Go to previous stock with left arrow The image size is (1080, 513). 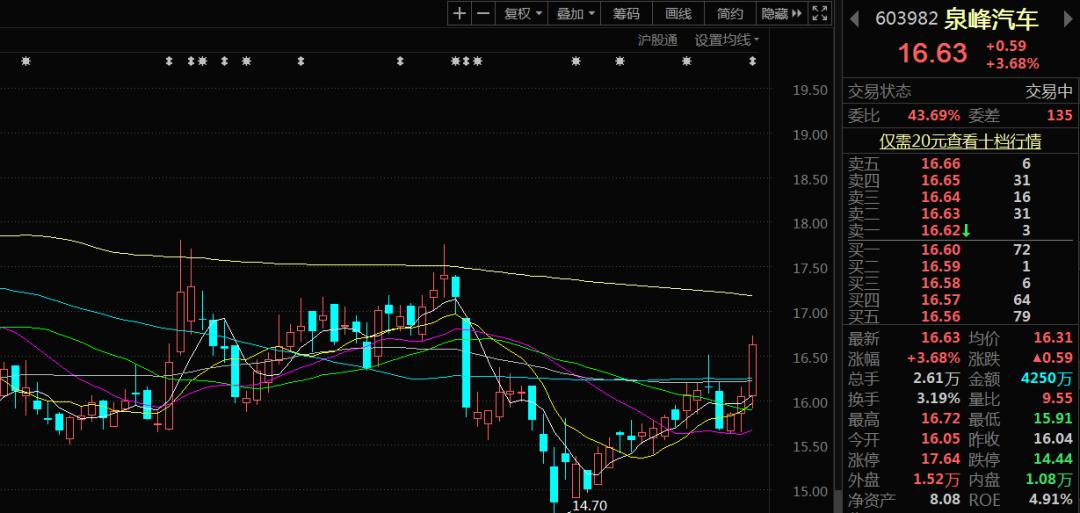pyautogui.click(x=855, y=18)
